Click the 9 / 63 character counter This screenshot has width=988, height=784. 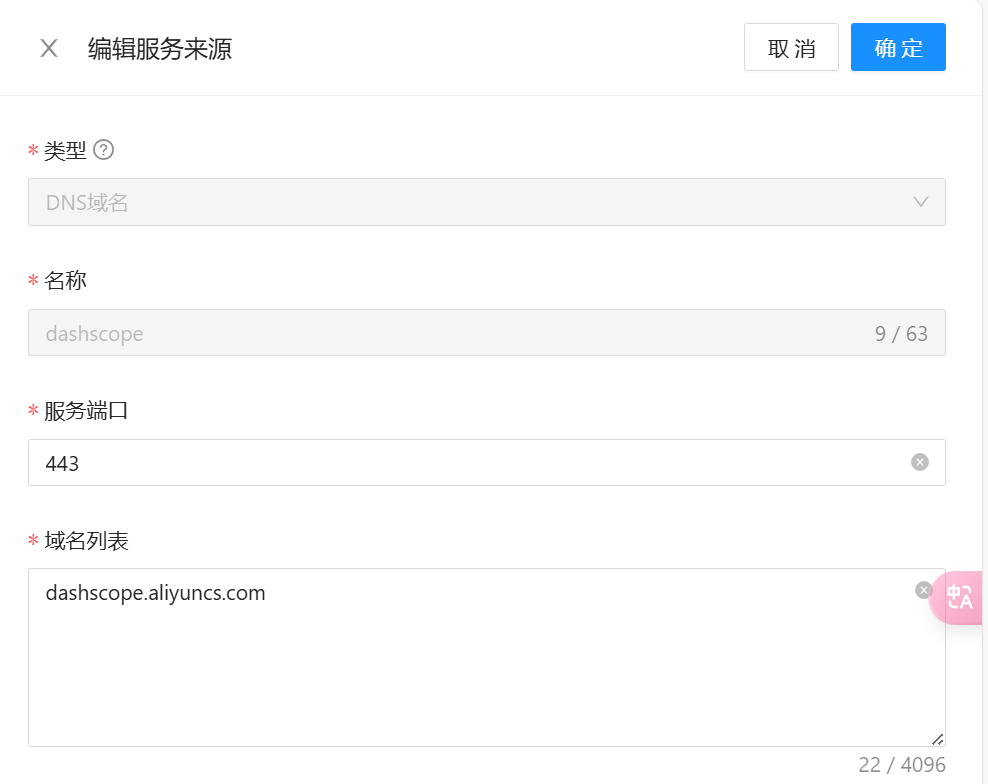(901, 334)
